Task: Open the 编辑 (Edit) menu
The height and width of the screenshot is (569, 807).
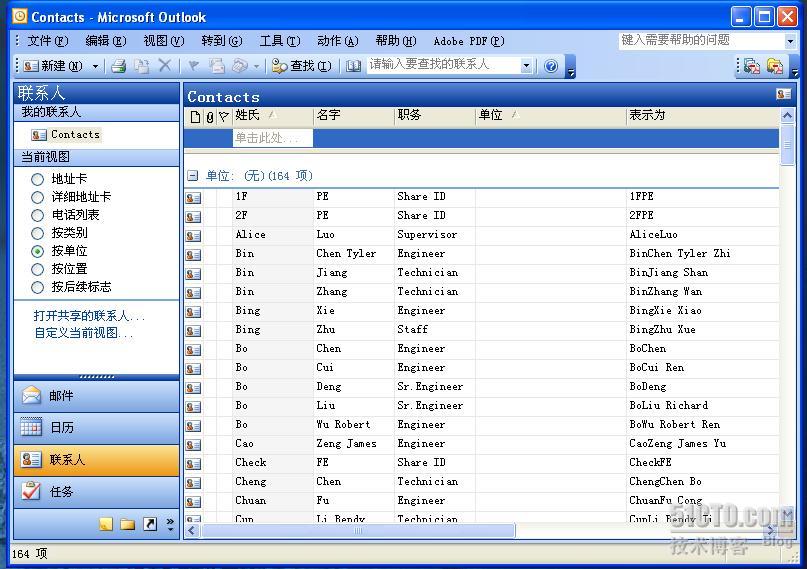Action: pos(106,41)
